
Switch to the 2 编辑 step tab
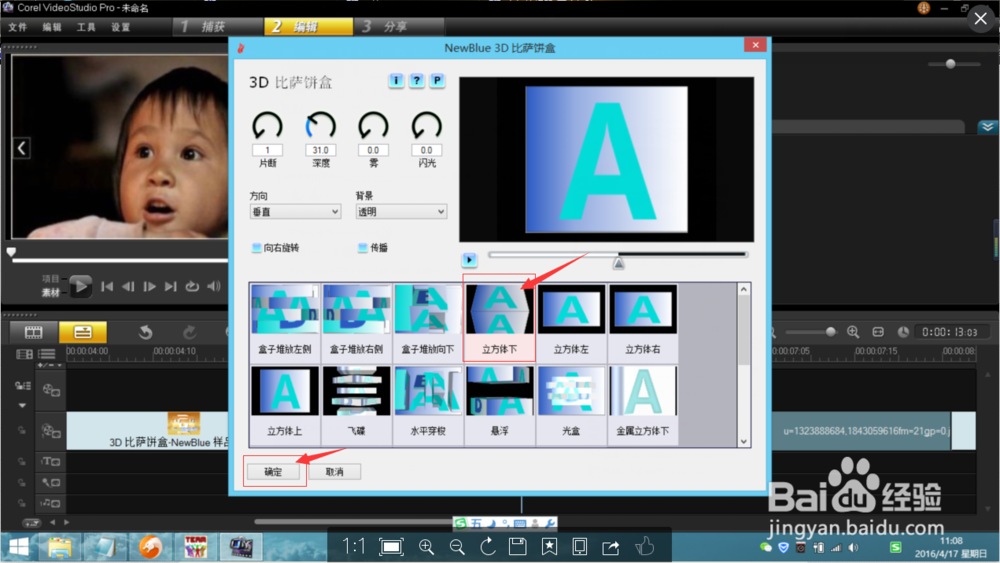308,26
